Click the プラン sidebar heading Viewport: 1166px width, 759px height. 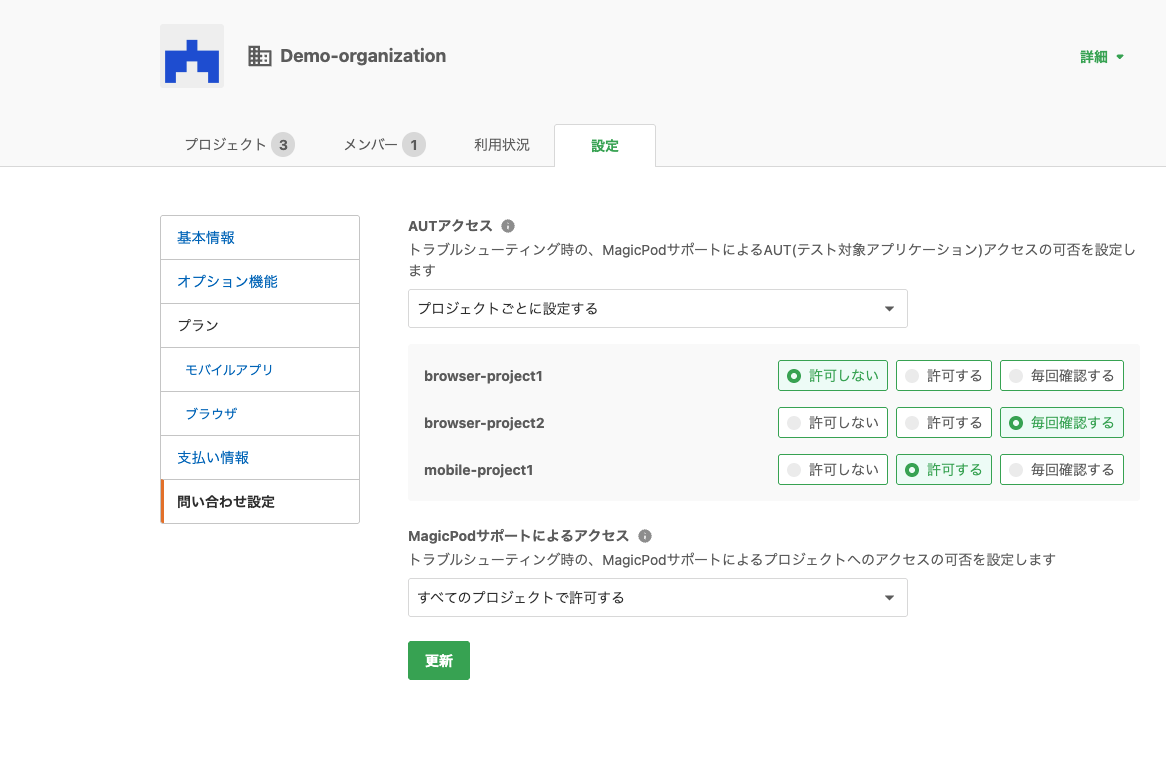(260, 326)
